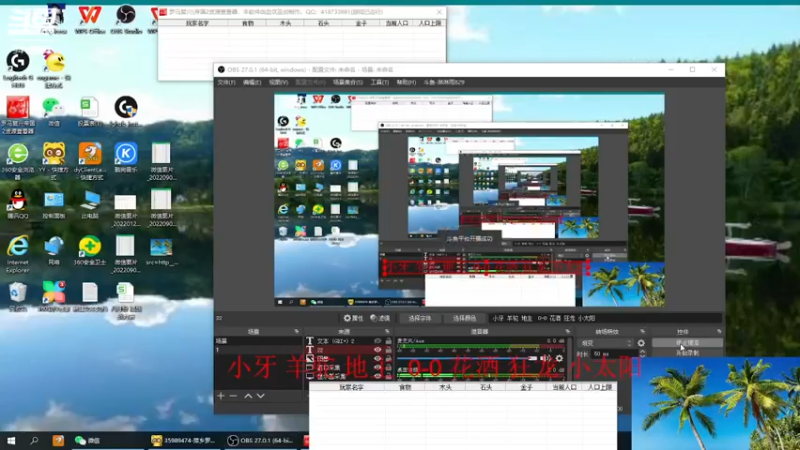Open the 工具(T) menu in OBS

pos(379,82)
